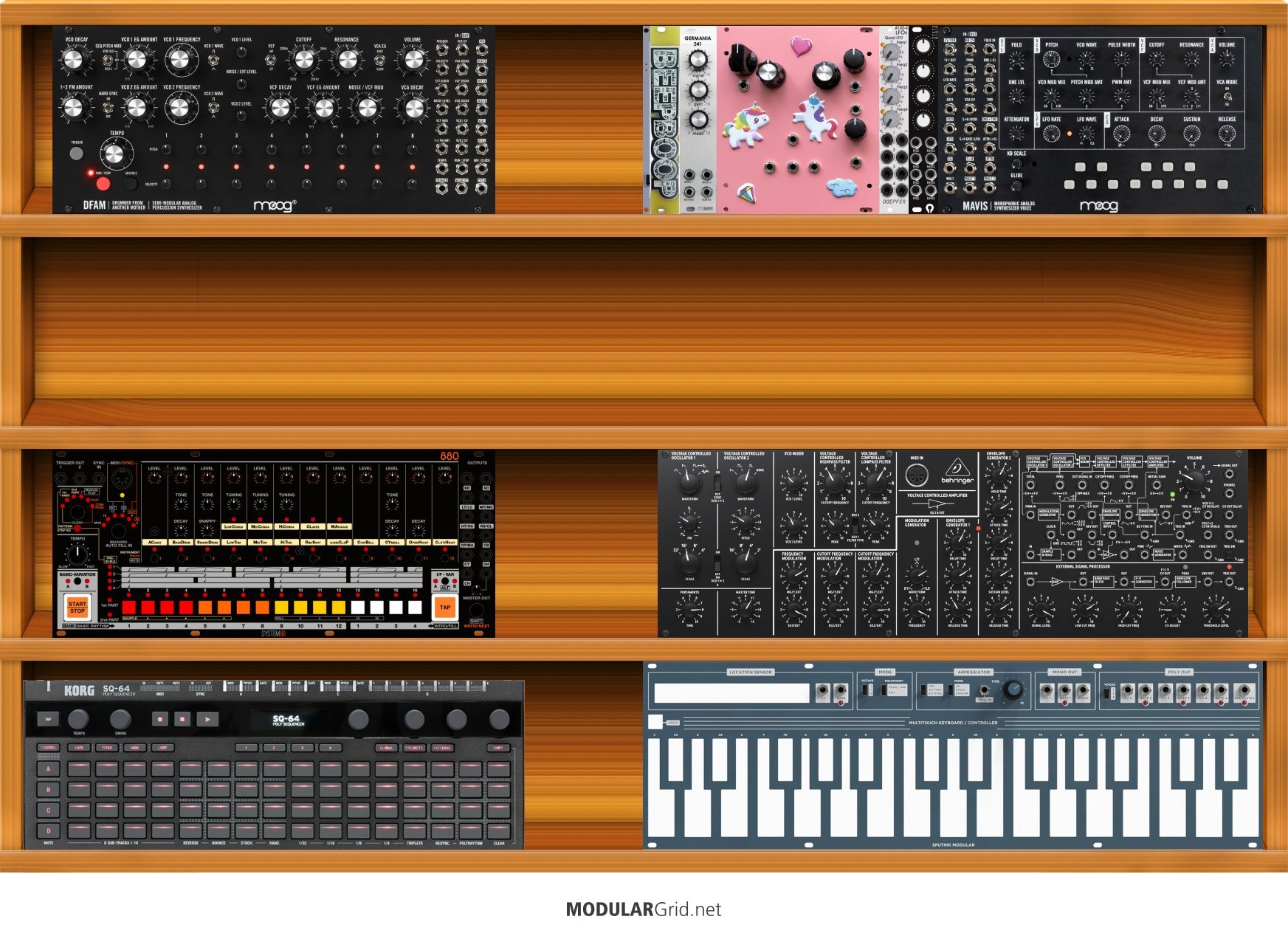Open GLOBAL on the Korg SQ-64
The width and height of the screenshot is (1288, 925).
pyautogui.click(x=387, y=748)
